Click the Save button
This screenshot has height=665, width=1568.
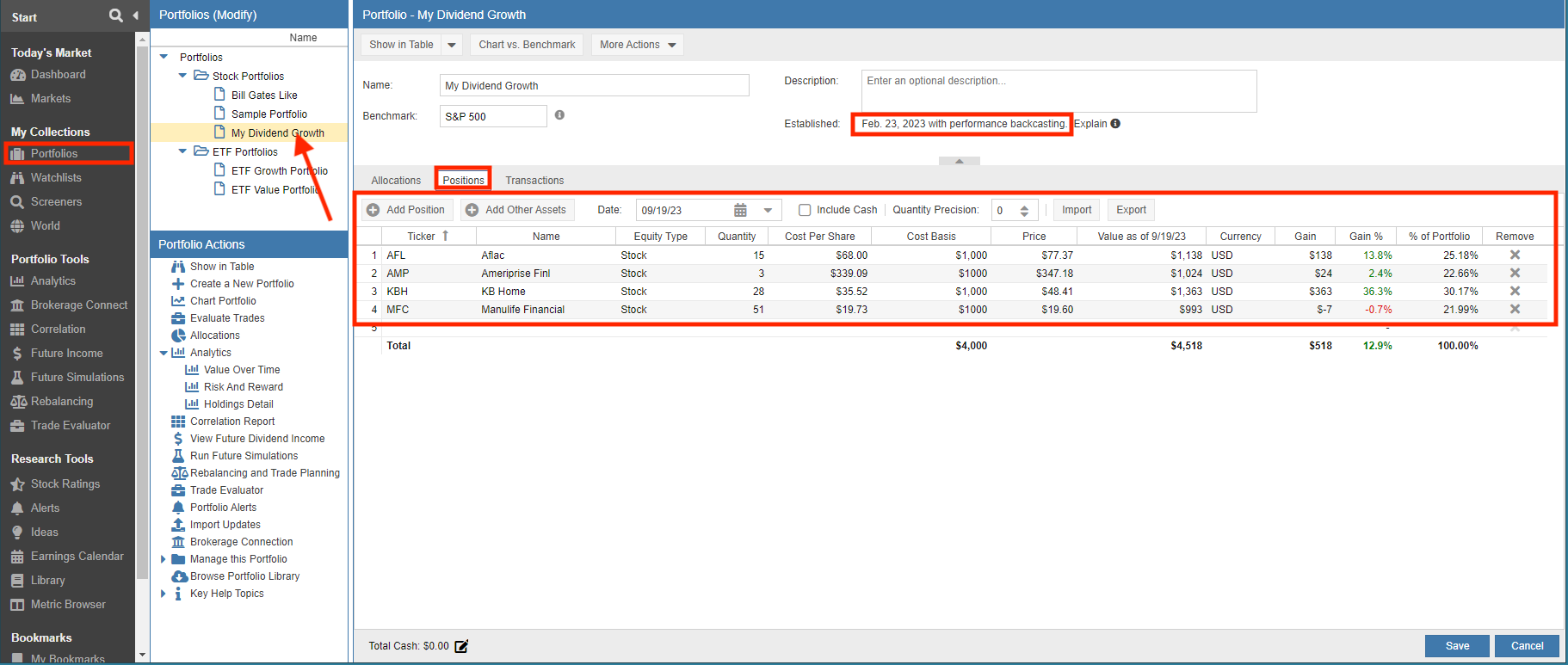pyautogui.click(x=1457, y=646)
